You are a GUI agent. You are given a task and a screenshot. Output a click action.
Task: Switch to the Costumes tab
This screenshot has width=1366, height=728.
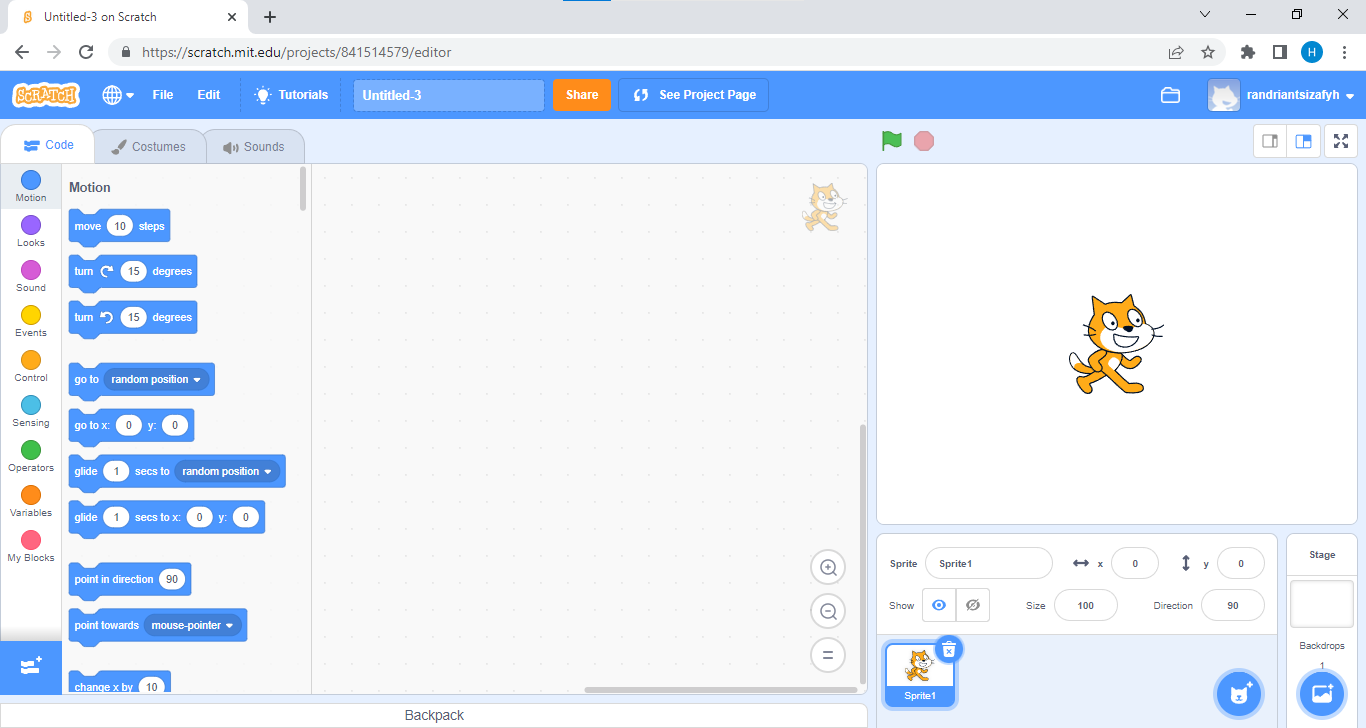(149, 147)
